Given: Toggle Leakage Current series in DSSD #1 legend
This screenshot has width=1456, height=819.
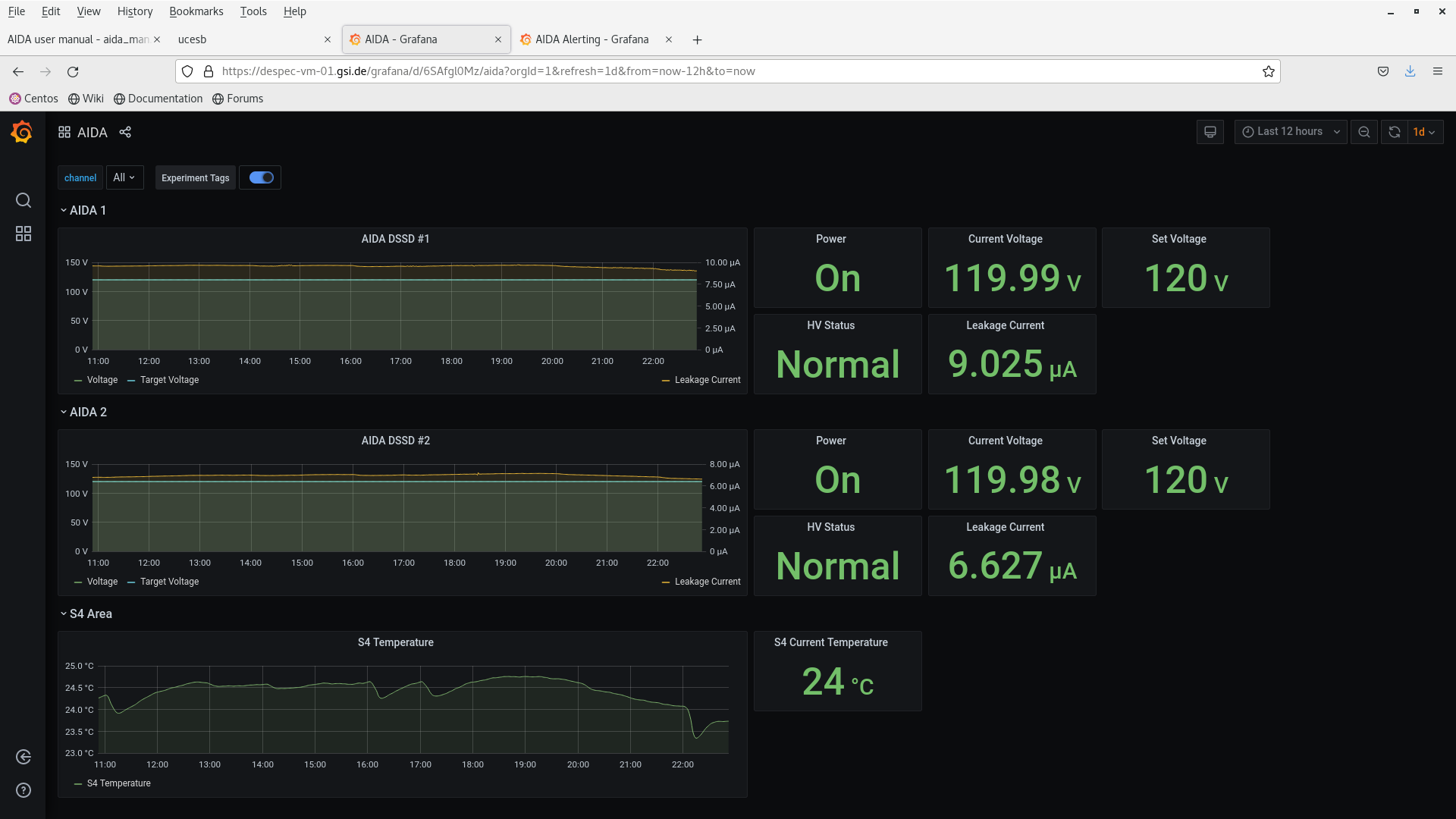Looking at the screenshot, I should (x=707, y=380).
